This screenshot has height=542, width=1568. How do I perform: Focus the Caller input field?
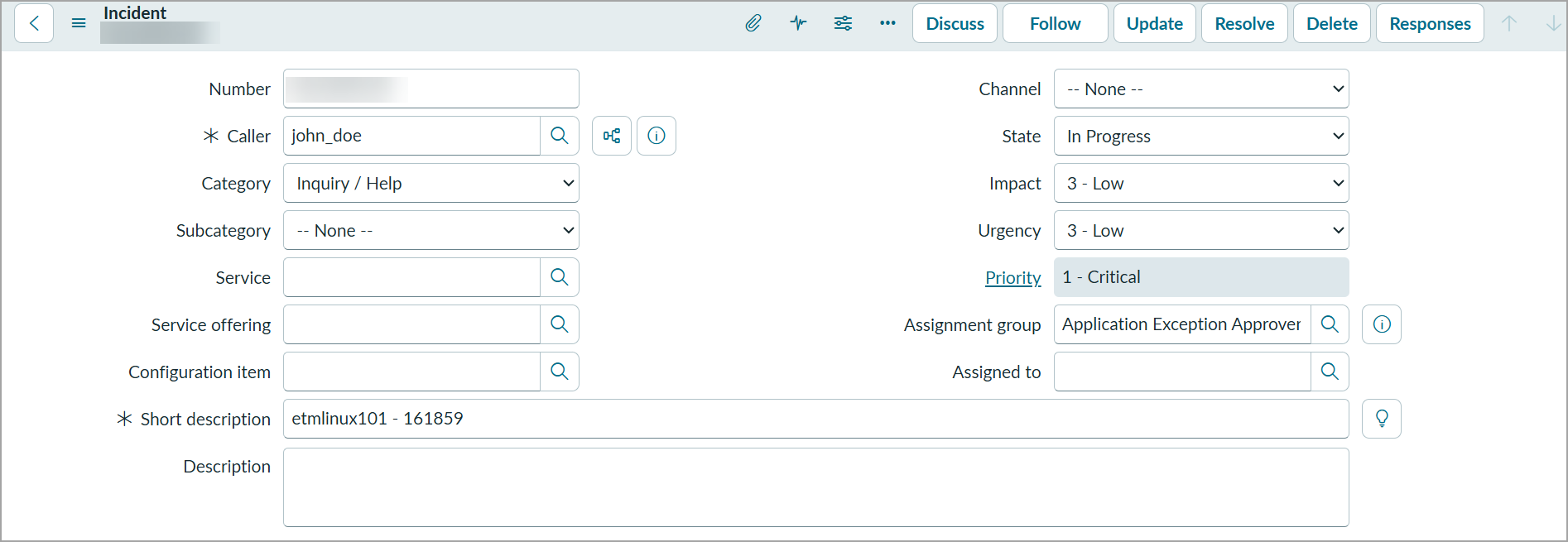click(x=412, y=136)
